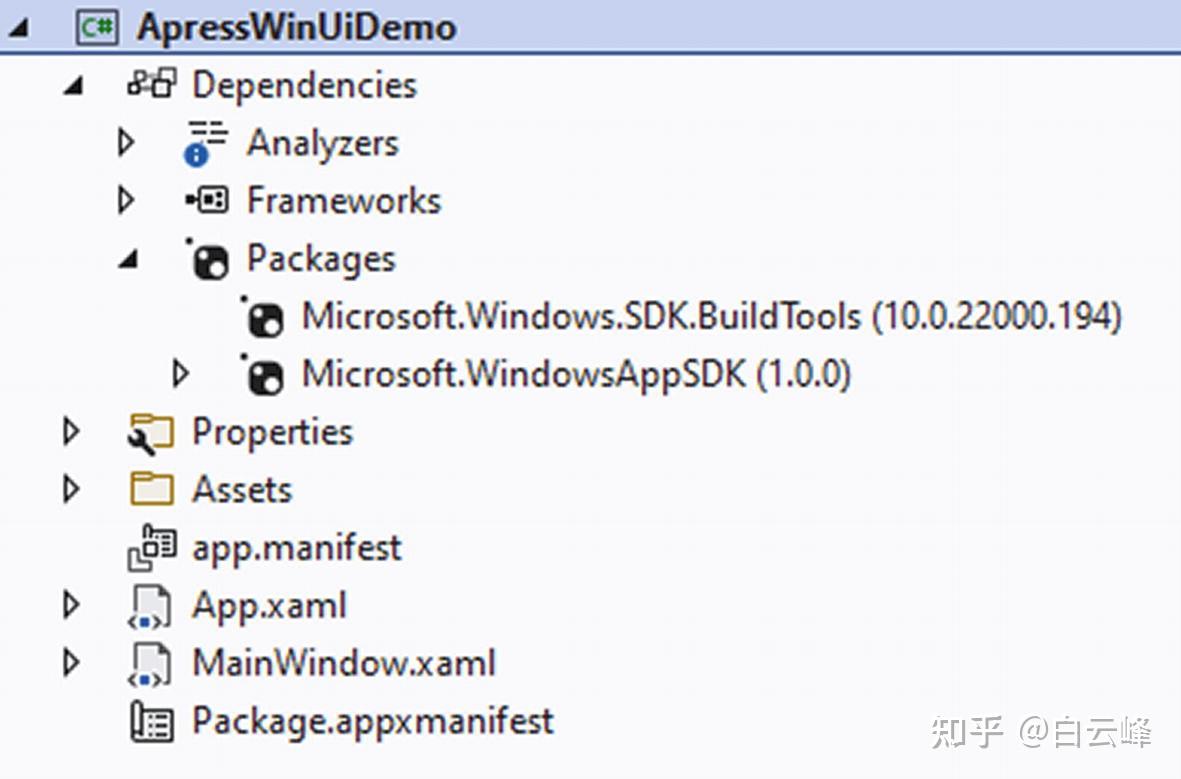Click the Properties wrench folder icon
This screenshot has height=779, width=1181.
click(x=151, y=433)
